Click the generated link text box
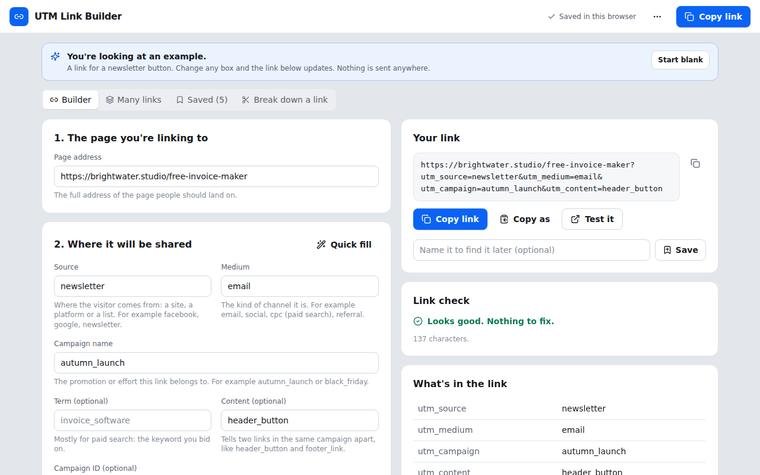The image size is (760, 475). (x=546, y=177)
